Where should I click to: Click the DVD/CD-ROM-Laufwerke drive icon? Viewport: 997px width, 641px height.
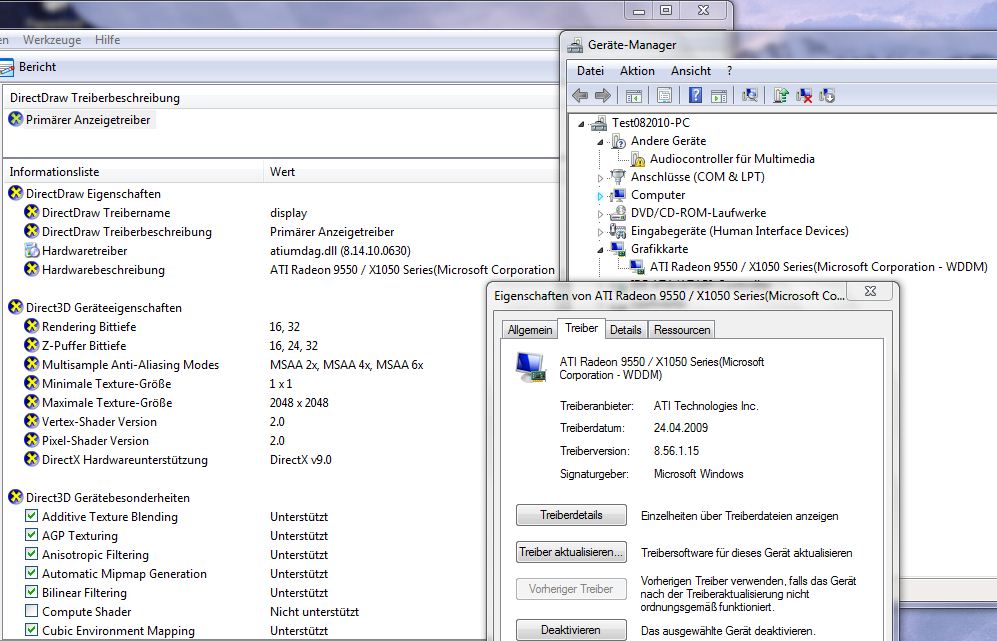coord(618,213)
